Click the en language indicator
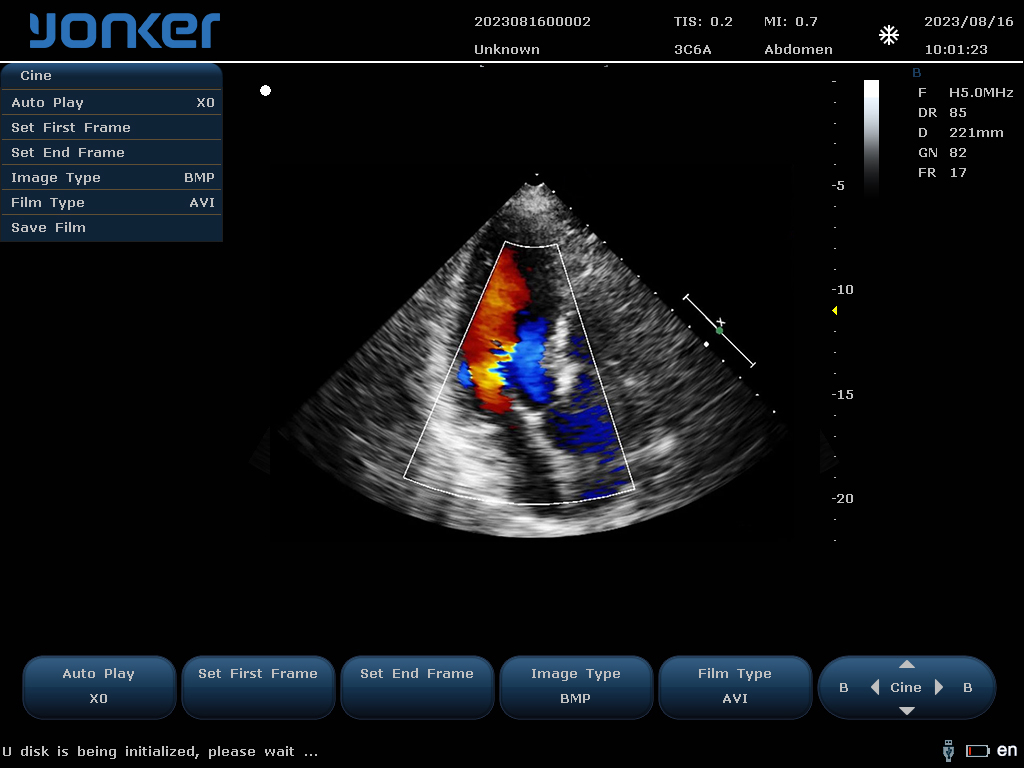This screenshot has width=1024, height=768. click(1010, 751)
